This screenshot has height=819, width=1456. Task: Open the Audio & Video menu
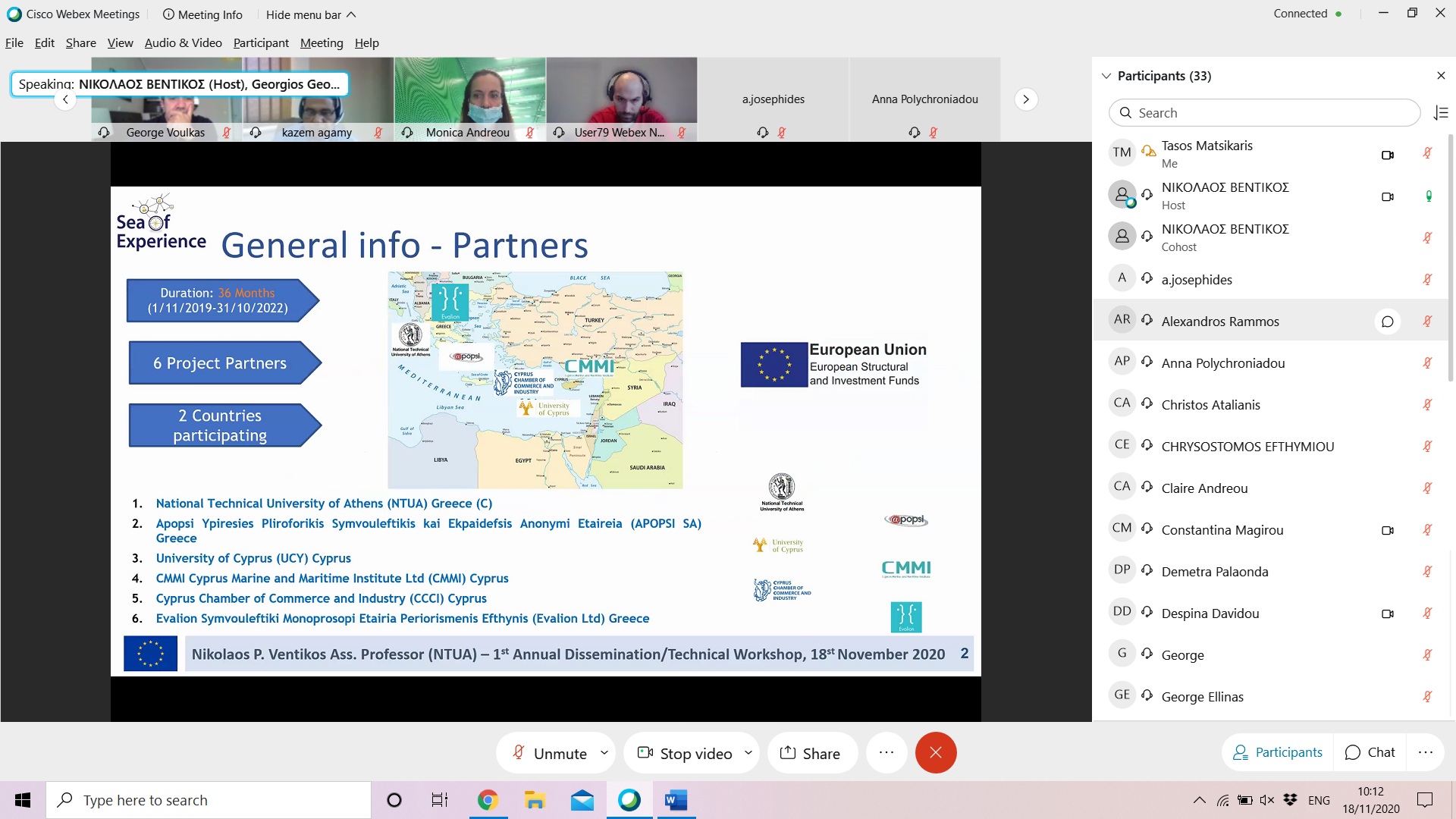[183, 43]
